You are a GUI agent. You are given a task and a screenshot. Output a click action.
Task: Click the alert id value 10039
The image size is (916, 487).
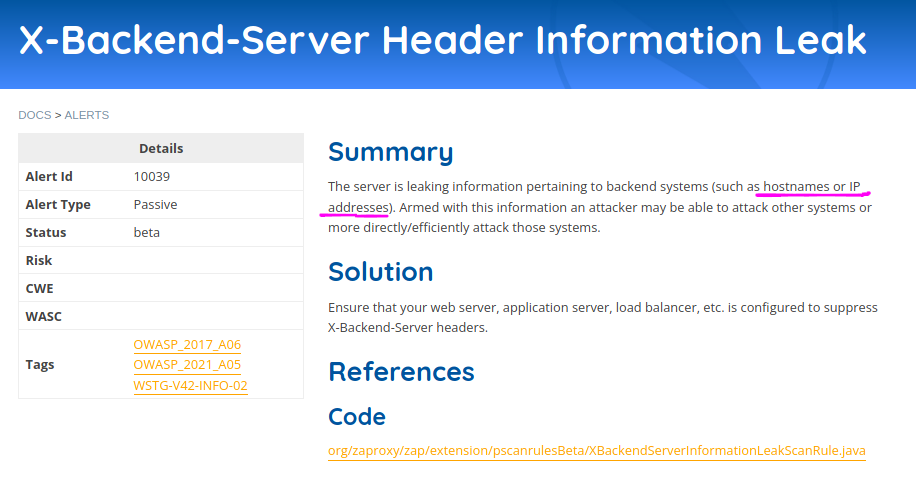(152, 176)
